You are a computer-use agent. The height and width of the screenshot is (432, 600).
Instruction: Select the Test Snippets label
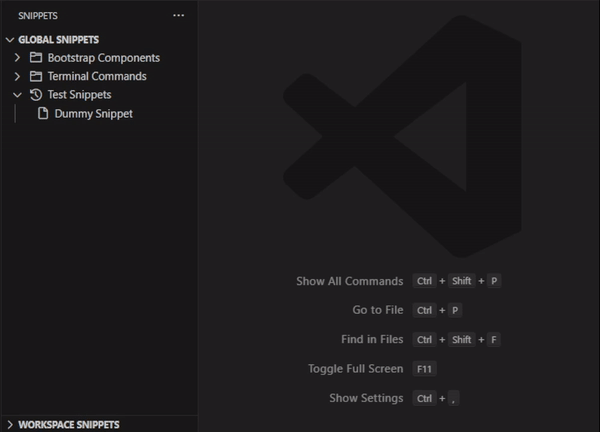79,95
